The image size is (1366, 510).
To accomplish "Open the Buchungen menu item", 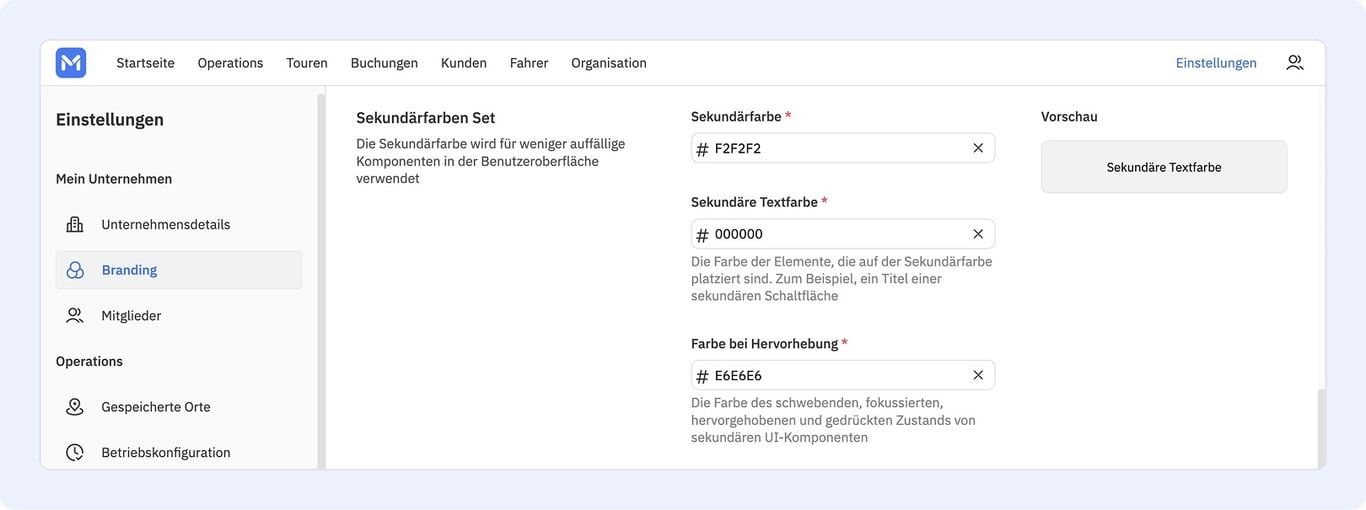I will pos(384,63).
